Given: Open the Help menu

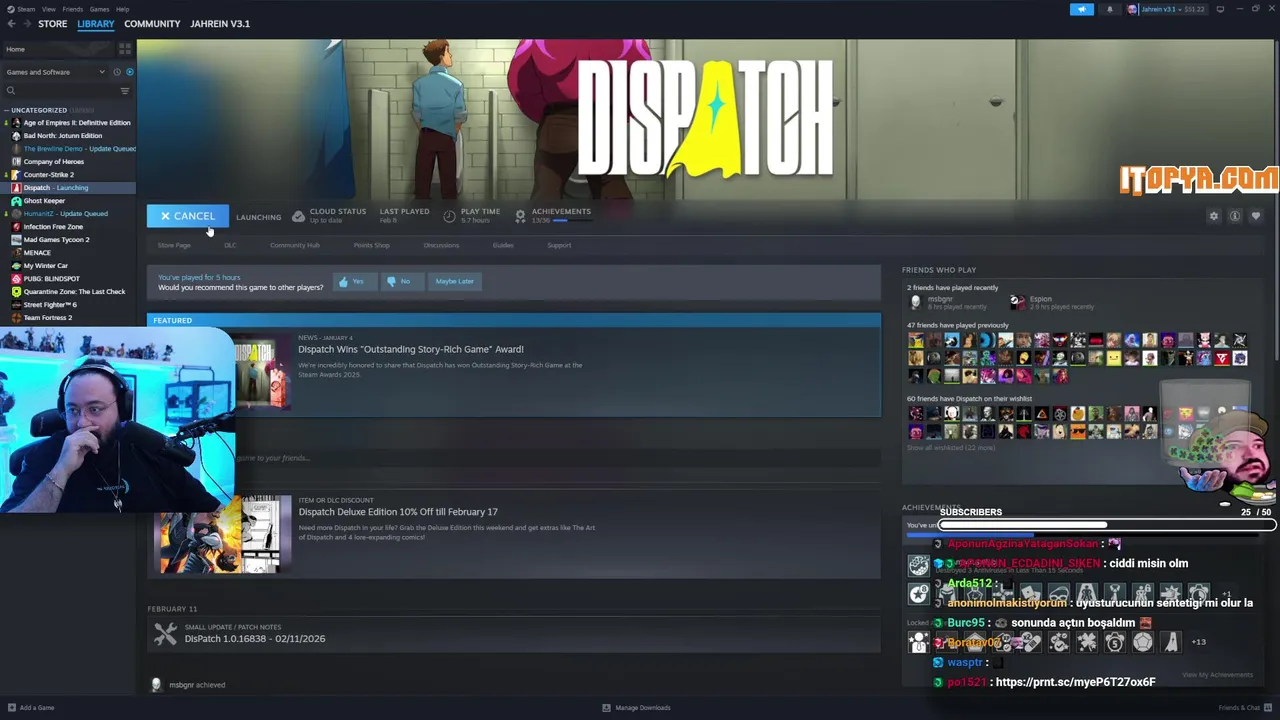Looking at the screenshot, I should pos(122,9).
